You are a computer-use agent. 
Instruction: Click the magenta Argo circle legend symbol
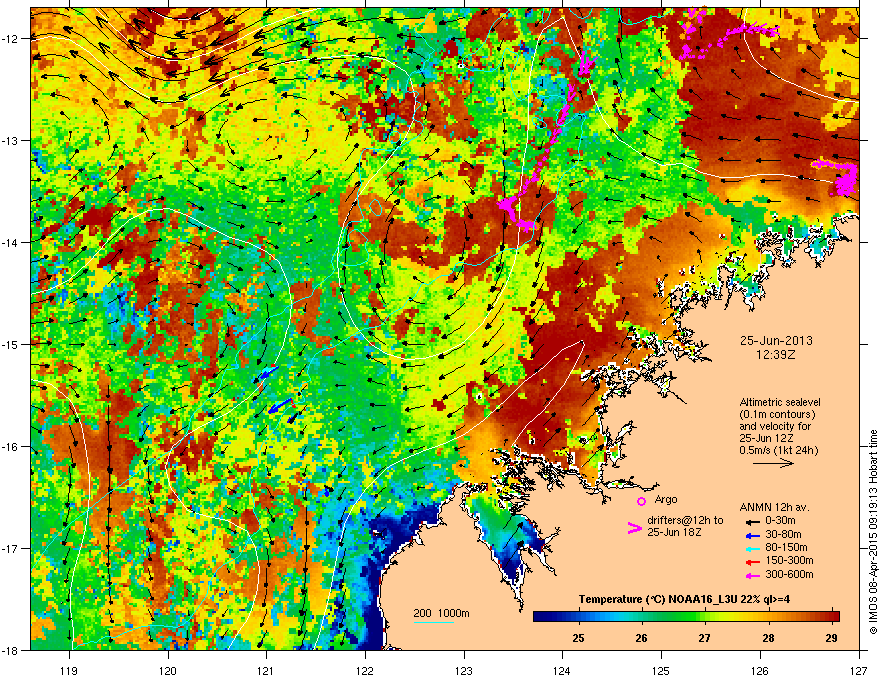coord(641,501)
